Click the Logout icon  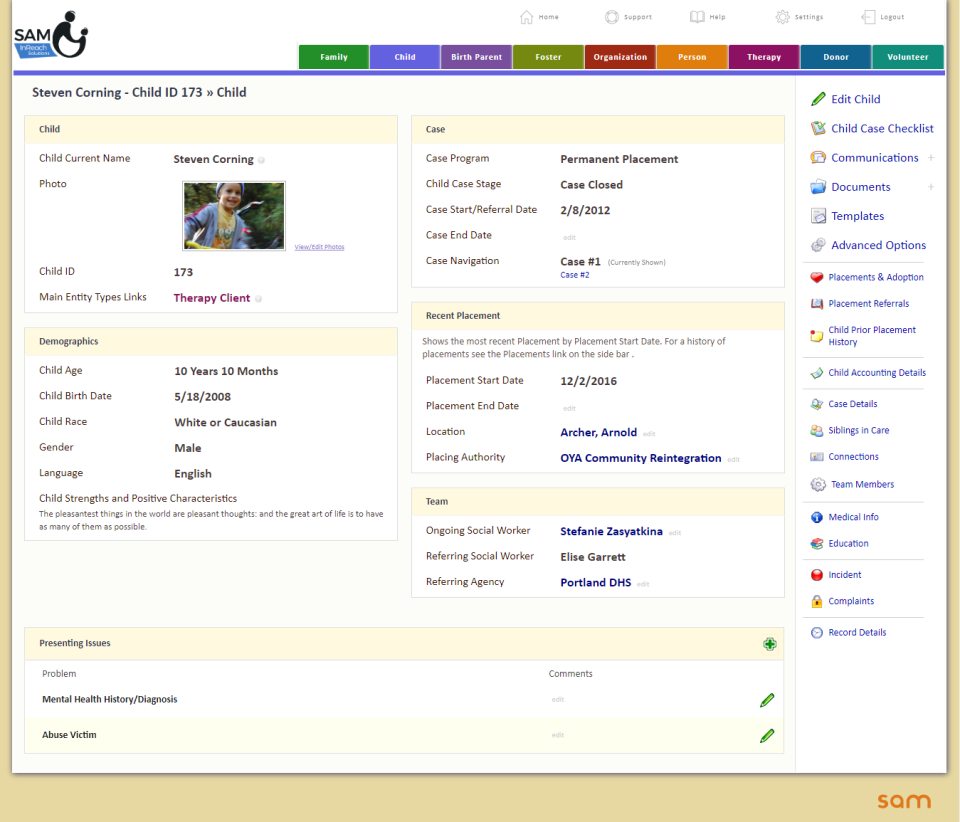(x=868, y=17)
